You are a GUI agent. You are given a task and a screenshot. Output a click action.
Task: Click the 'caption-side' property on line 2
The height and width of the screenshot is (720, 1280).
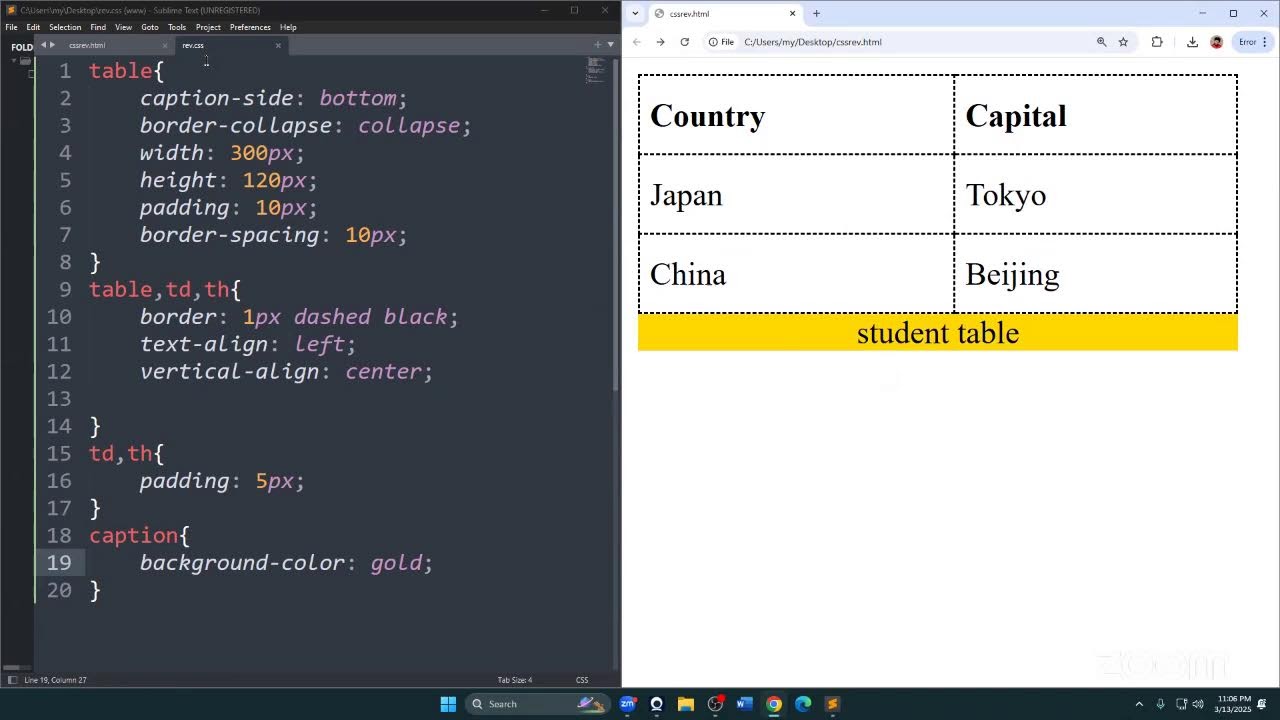(217, 98)
